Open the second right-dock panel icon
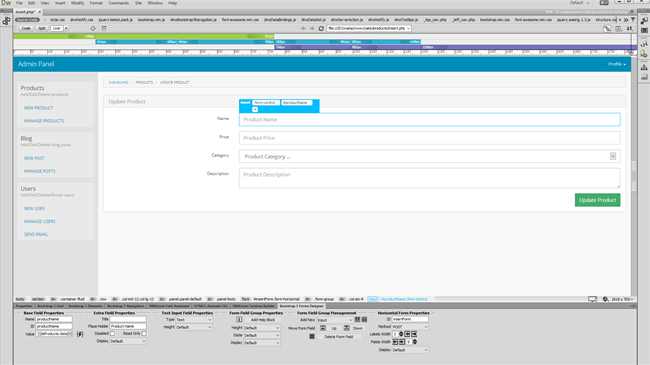This screenshot has width=650, height=365. click(644, 31)
